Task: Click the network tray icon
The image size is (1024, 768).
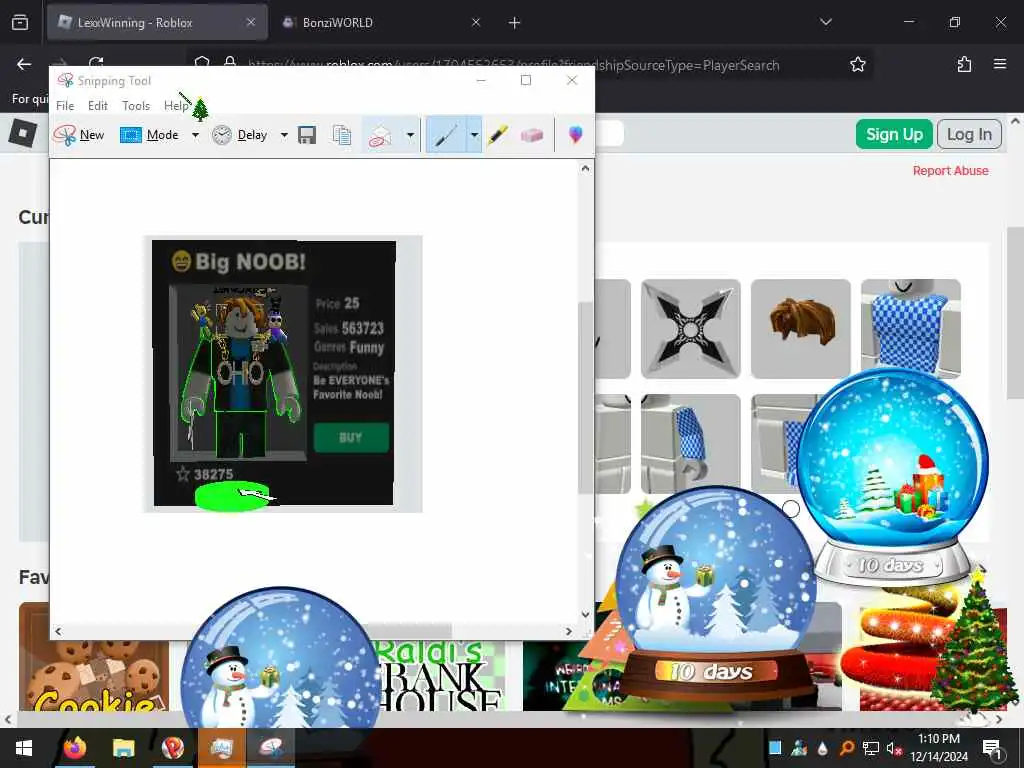Action: coord(870,748)
